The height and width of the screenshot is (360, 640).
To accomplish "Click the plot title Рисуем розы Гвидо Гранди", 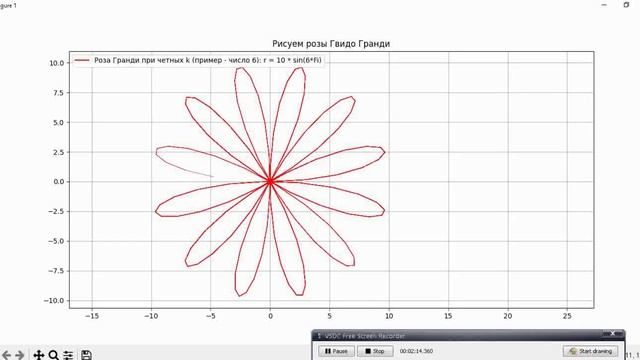I will 331,44.
